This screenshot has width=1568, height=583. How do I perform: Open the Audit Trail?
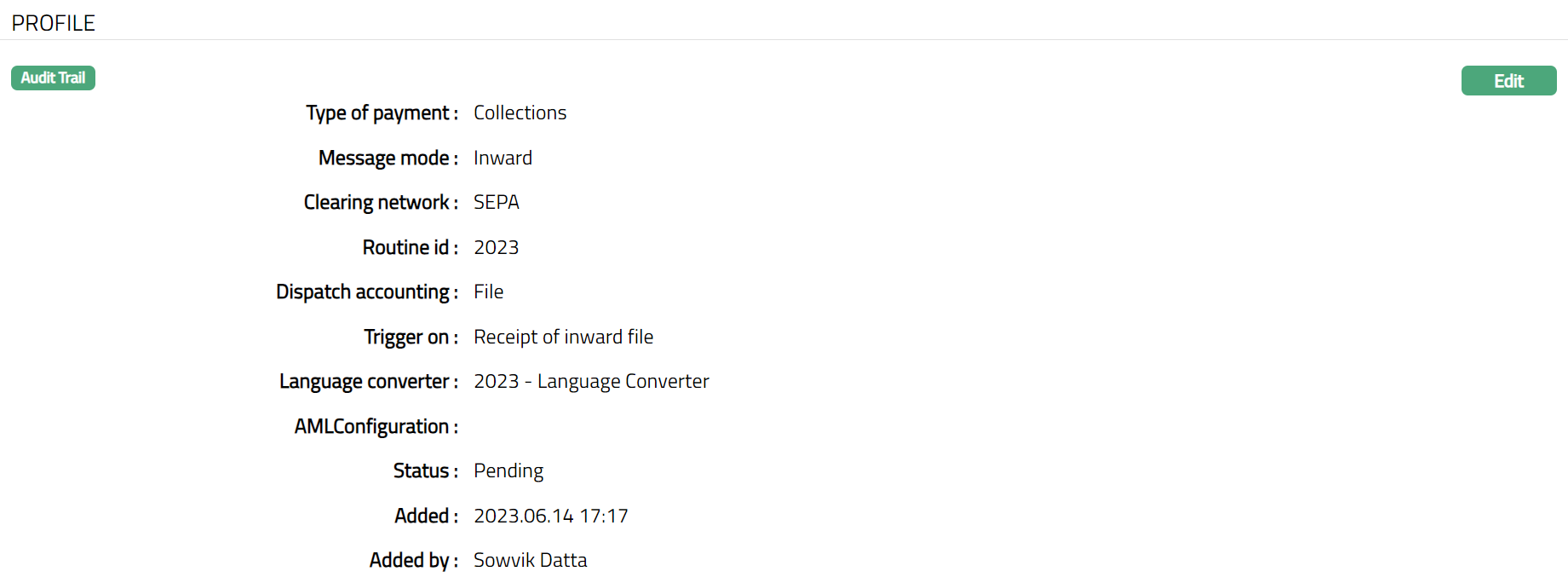pos(53,78)
